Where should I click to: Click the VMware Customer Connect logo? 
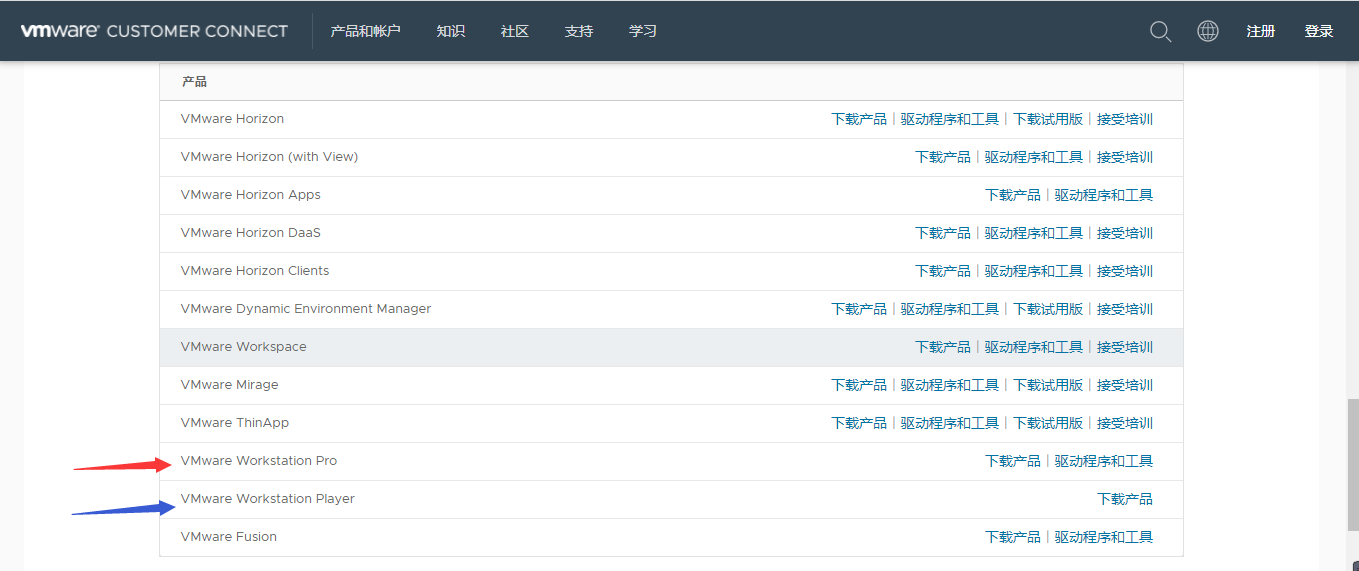(154, 31)
